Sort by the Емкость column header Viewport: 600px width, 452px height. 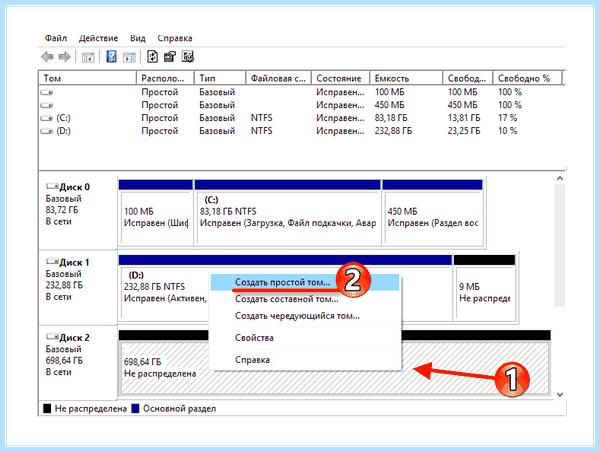pos(406,78)
